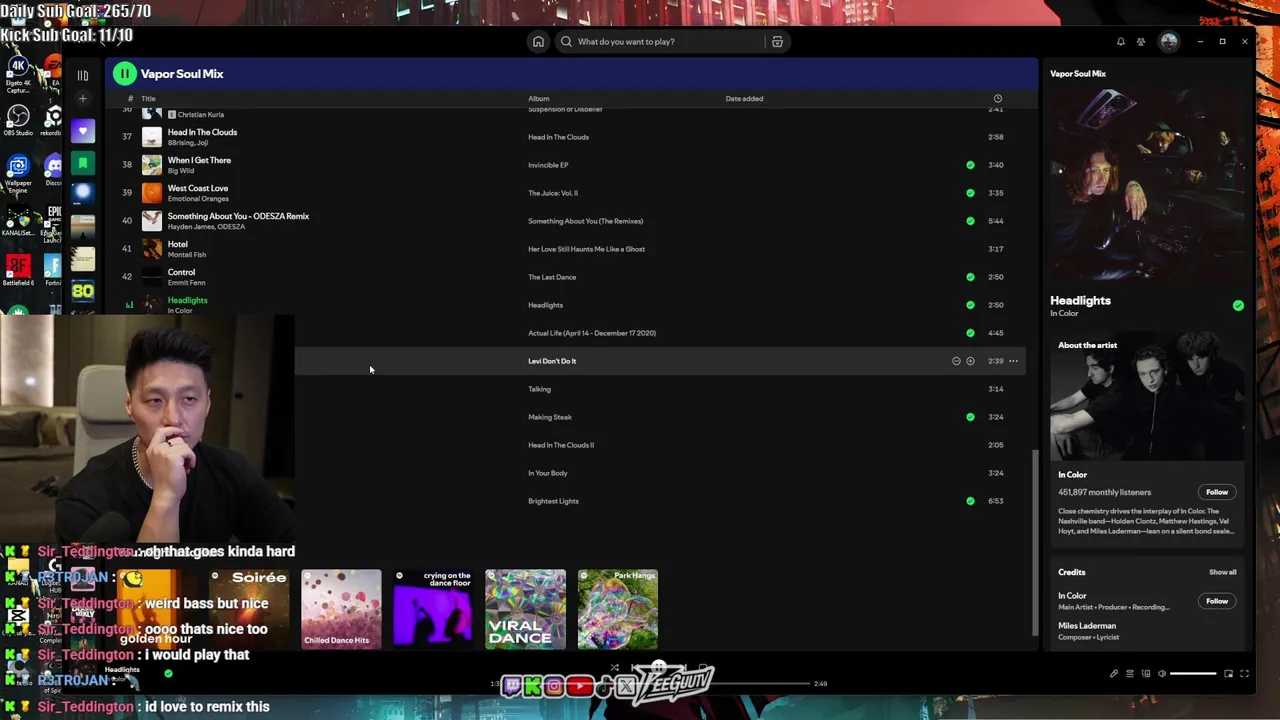Toggle saved checkmark on Actual Life album row
Screen dimensions: 1280x720
970,333
